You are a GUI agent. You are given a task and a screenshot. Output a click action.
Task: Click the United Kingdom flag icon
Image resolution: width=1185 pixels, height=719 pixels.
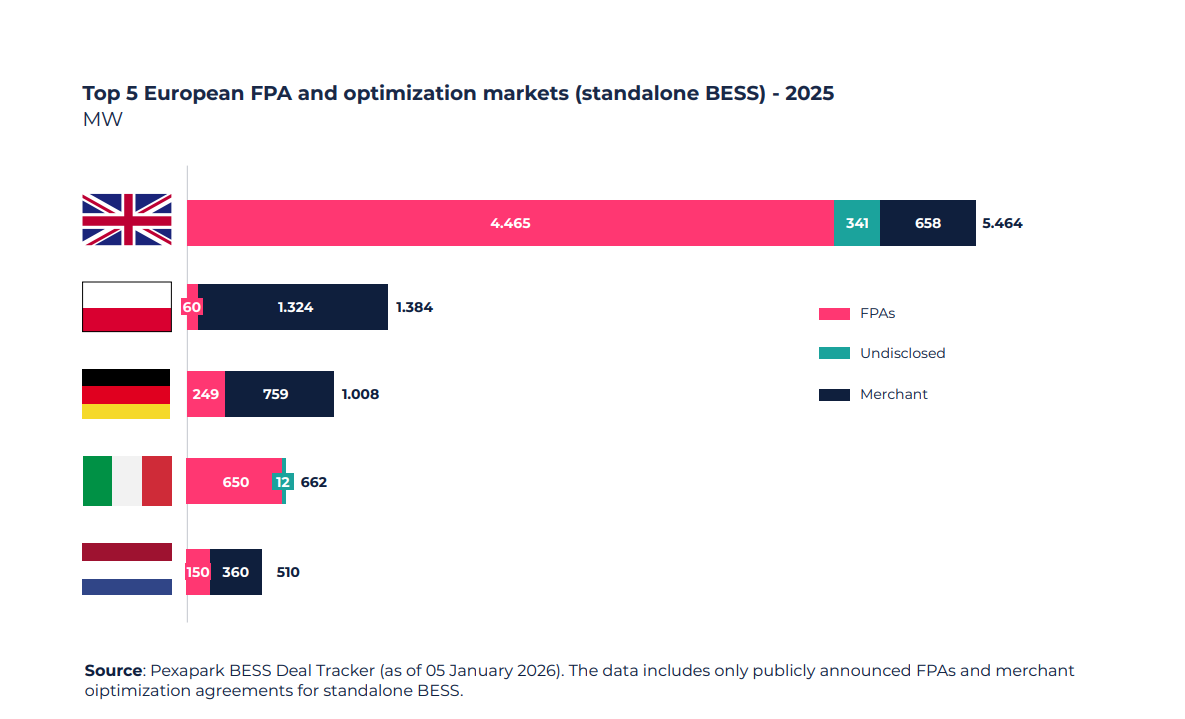tap(127, 222)
